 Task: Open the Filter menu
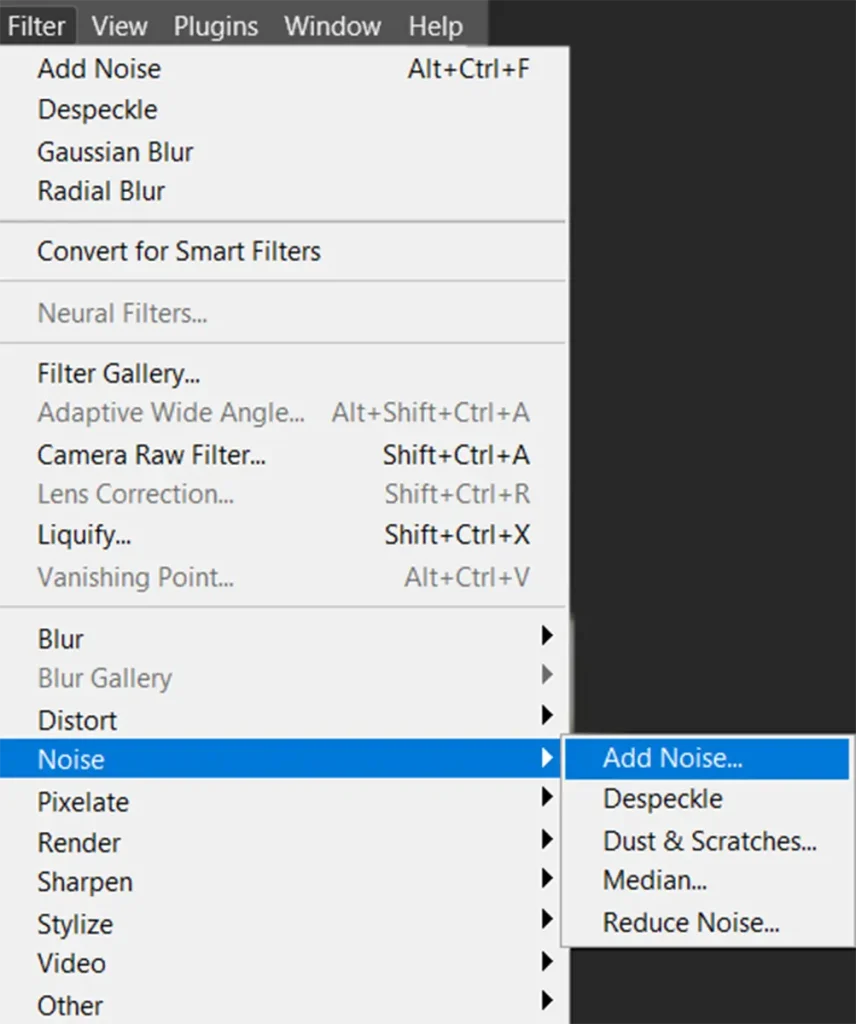[37, 26]
